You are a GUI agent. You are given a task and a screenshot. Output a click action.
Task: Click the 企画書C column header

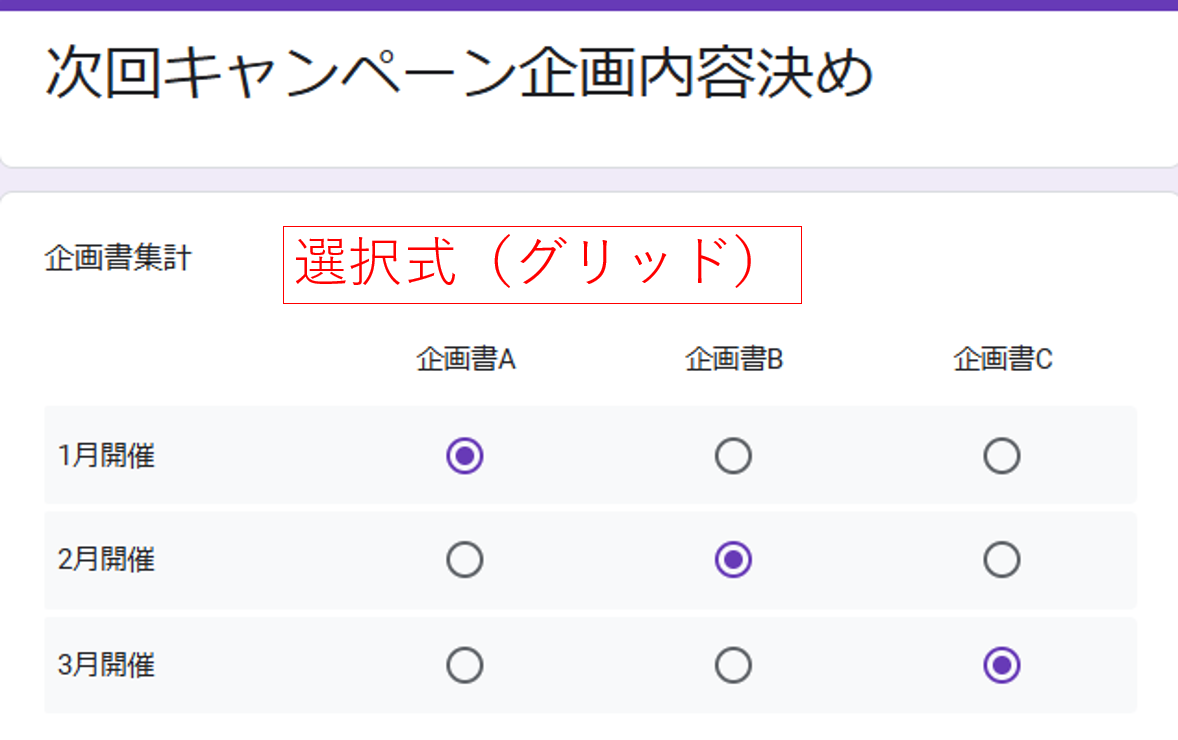click(x=1003, y=359)
